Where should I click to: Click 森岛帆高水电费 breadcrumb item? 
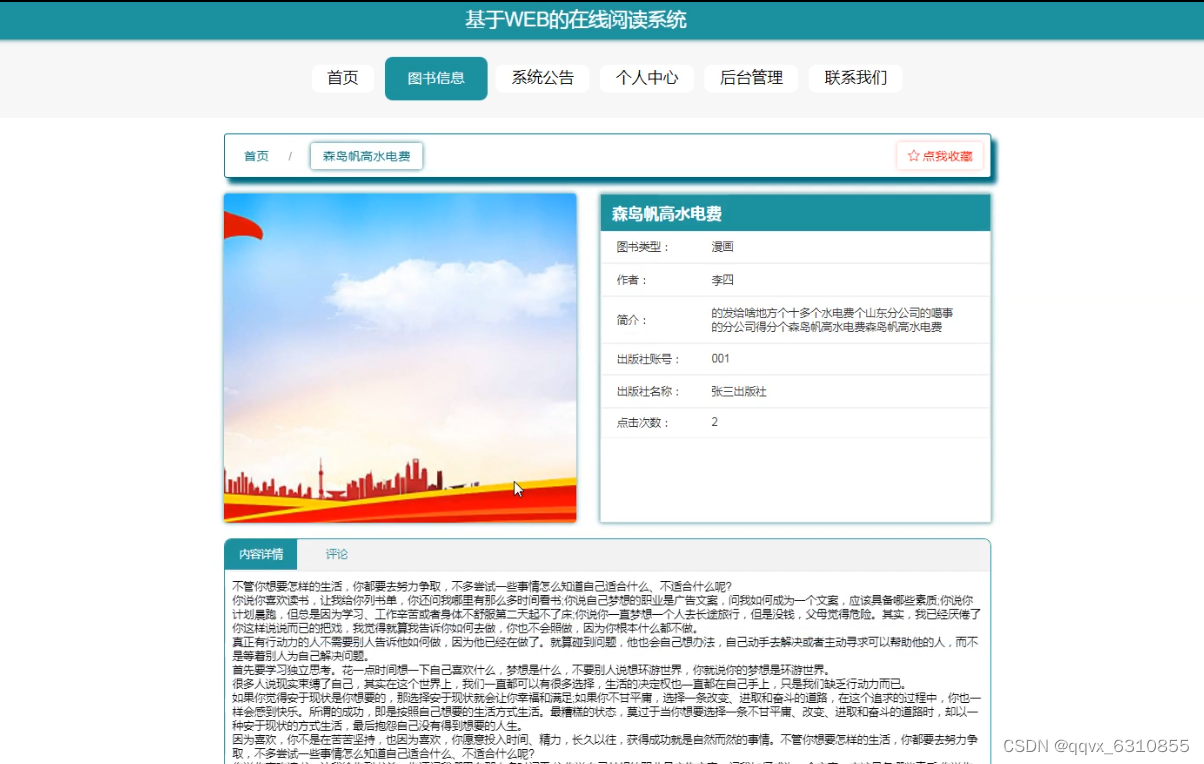coord(366,156)
